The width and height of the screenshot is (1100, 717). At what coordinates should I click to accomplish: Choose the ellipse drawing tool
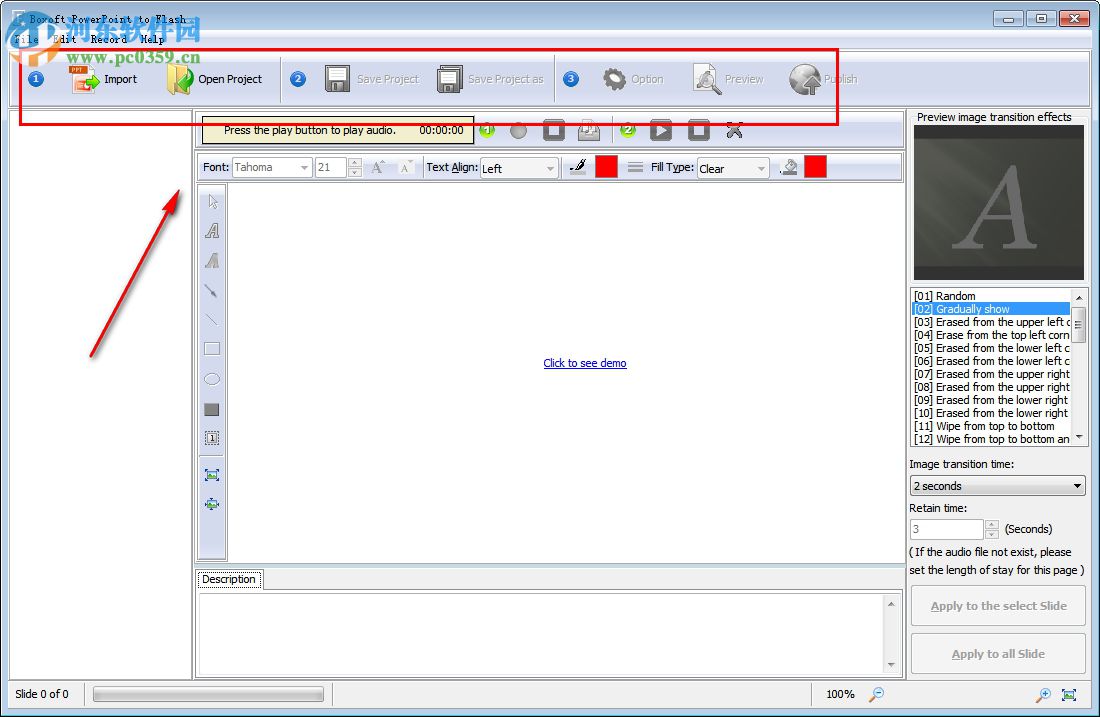click(x=211, y=378)
